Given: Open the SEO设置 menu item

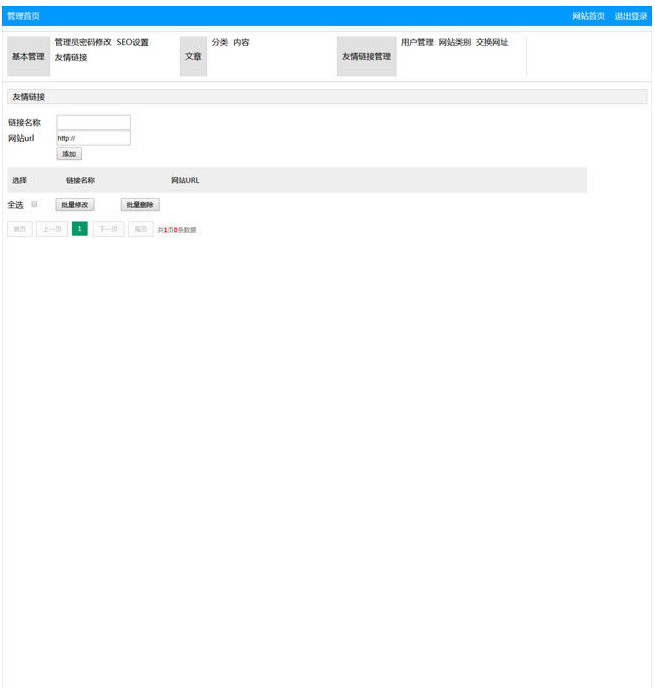Looking at the screenshot, I should pyautogui.click(x=133, y=43).
